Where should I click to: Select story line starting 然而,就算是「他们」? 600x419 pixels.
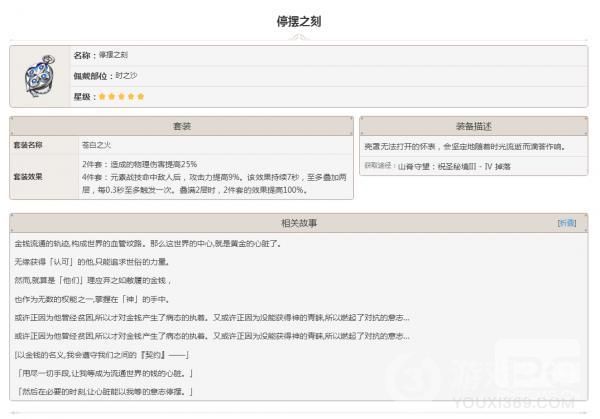coord(93,280)
